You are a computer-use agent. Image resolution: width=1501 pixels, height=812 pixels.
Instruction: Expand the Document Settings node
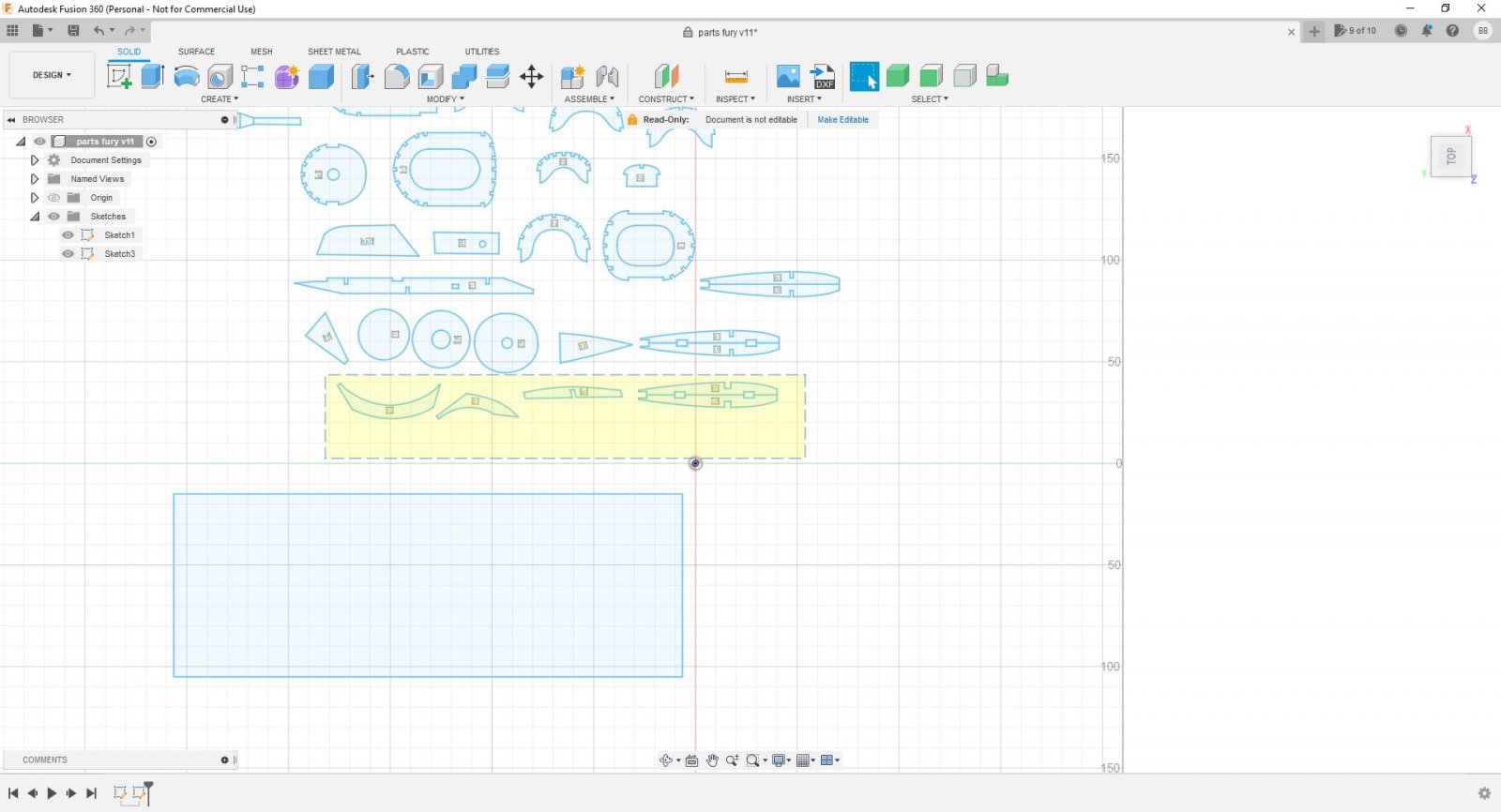[x=35, y=160]
